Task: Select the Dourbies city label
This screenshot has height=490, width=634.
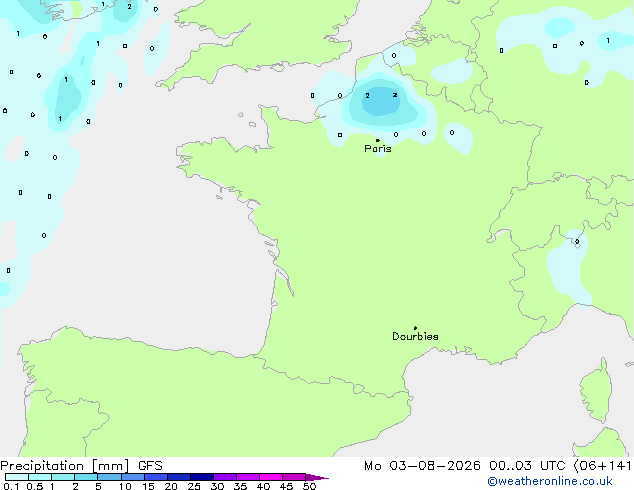Action: point(415,336)
